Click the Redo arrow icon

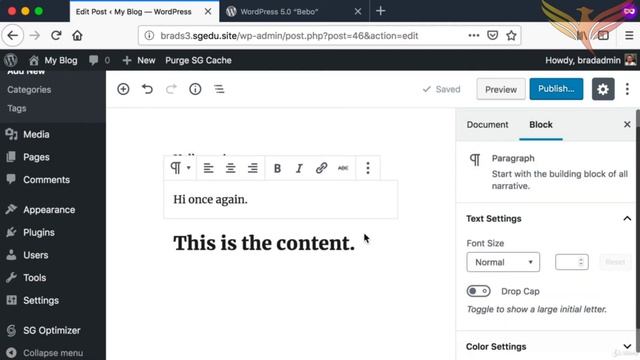coord(171,89)
